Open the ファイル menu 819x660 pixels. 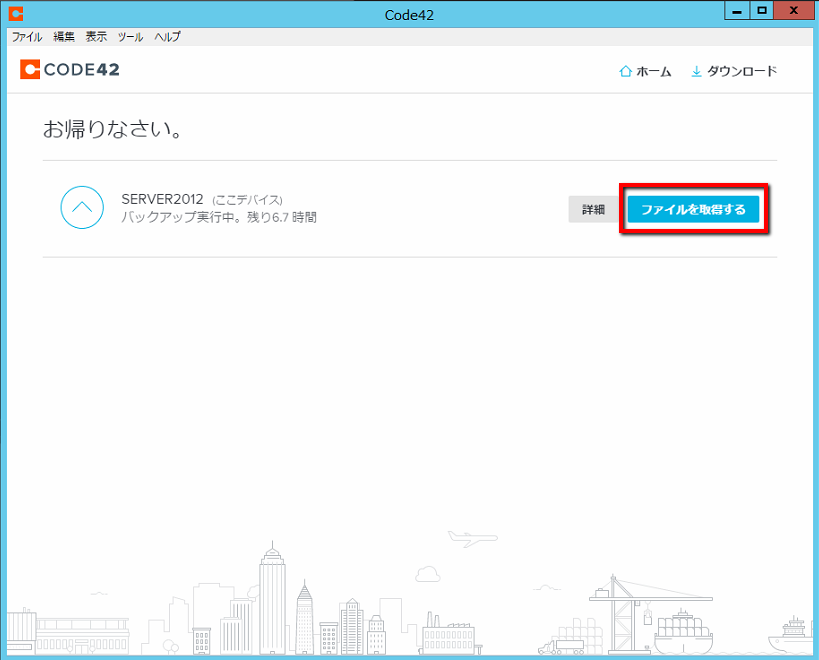[x=27, y=37]
